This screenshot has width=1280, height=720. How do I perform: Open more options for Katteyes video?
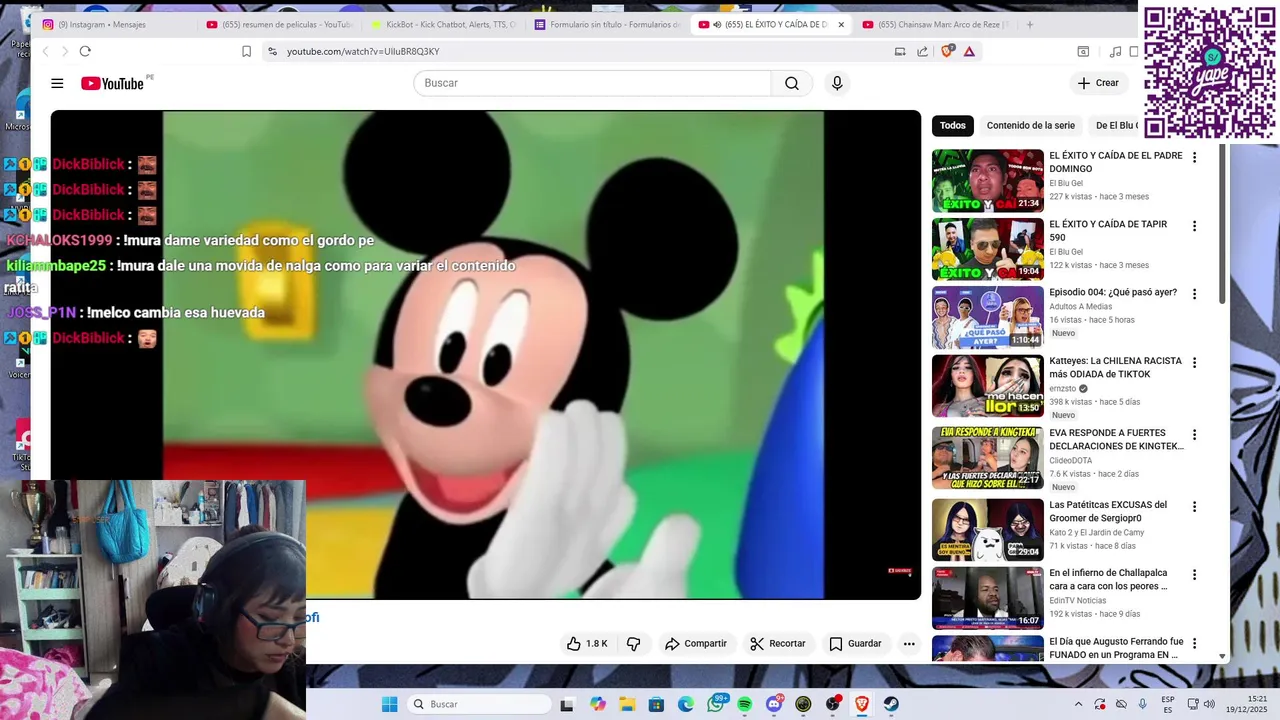pyautogui.click(x=1194, y=362)
